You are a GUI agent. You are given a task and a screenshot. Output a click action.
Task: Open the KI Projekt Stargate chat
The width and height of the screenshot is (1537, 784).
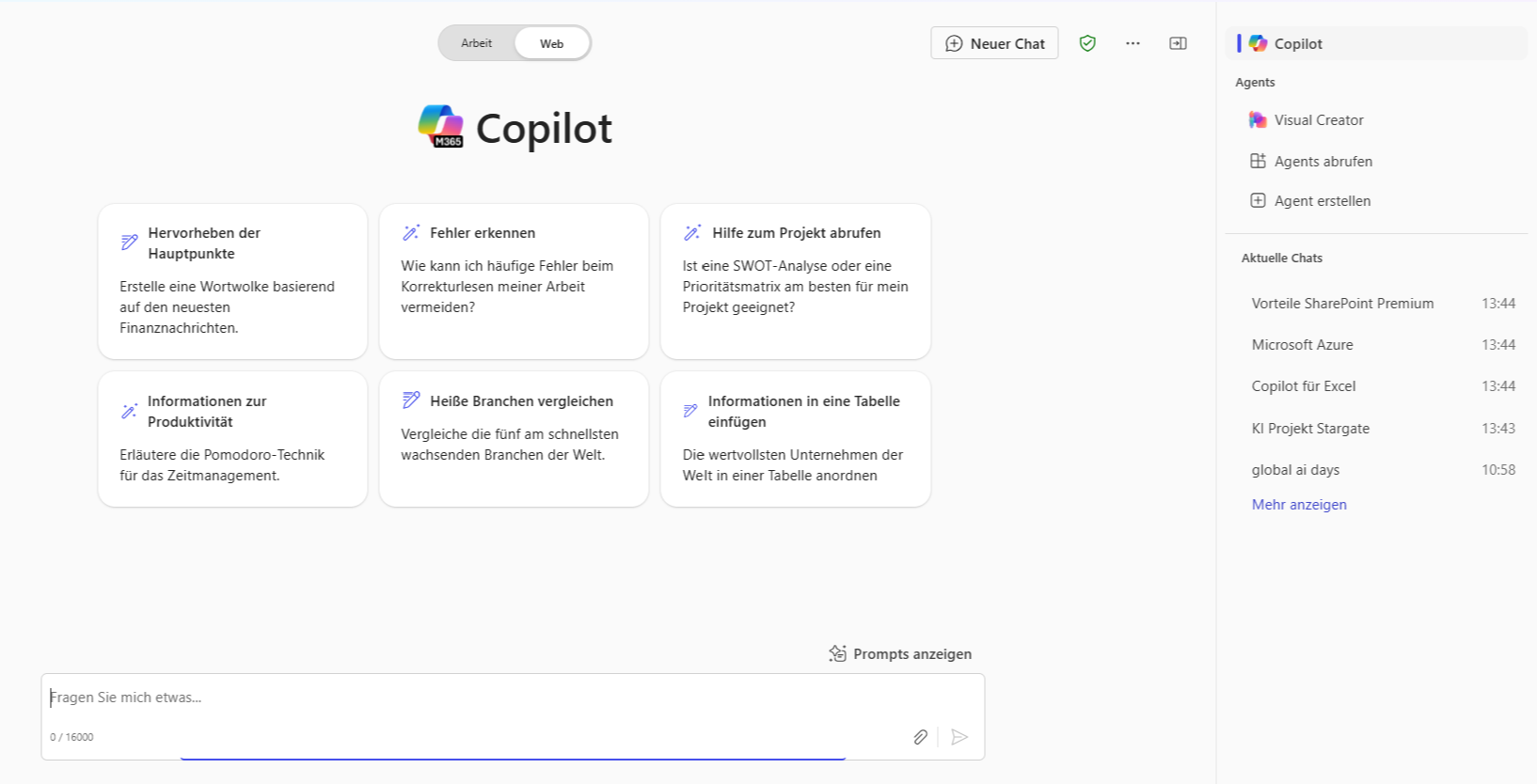(1310, 429)
